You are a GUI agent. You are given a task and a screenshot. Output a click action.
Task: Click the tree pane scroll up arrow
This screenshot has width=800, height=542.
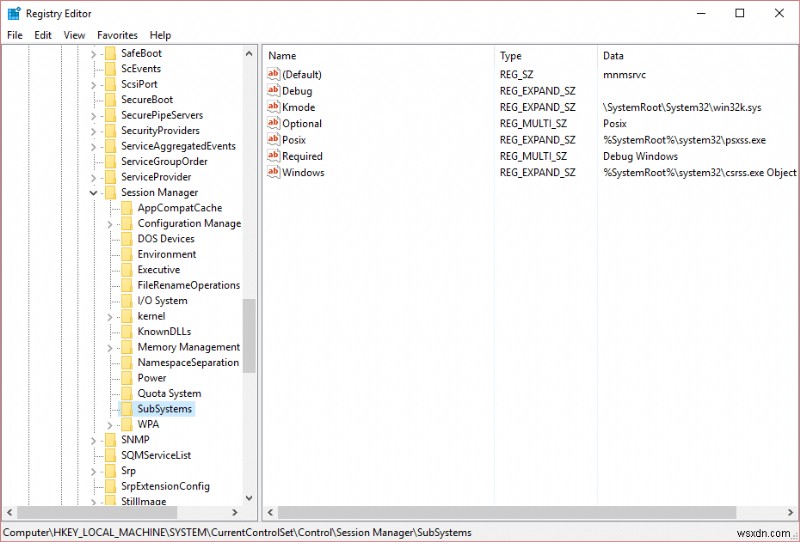coord(249,53)
